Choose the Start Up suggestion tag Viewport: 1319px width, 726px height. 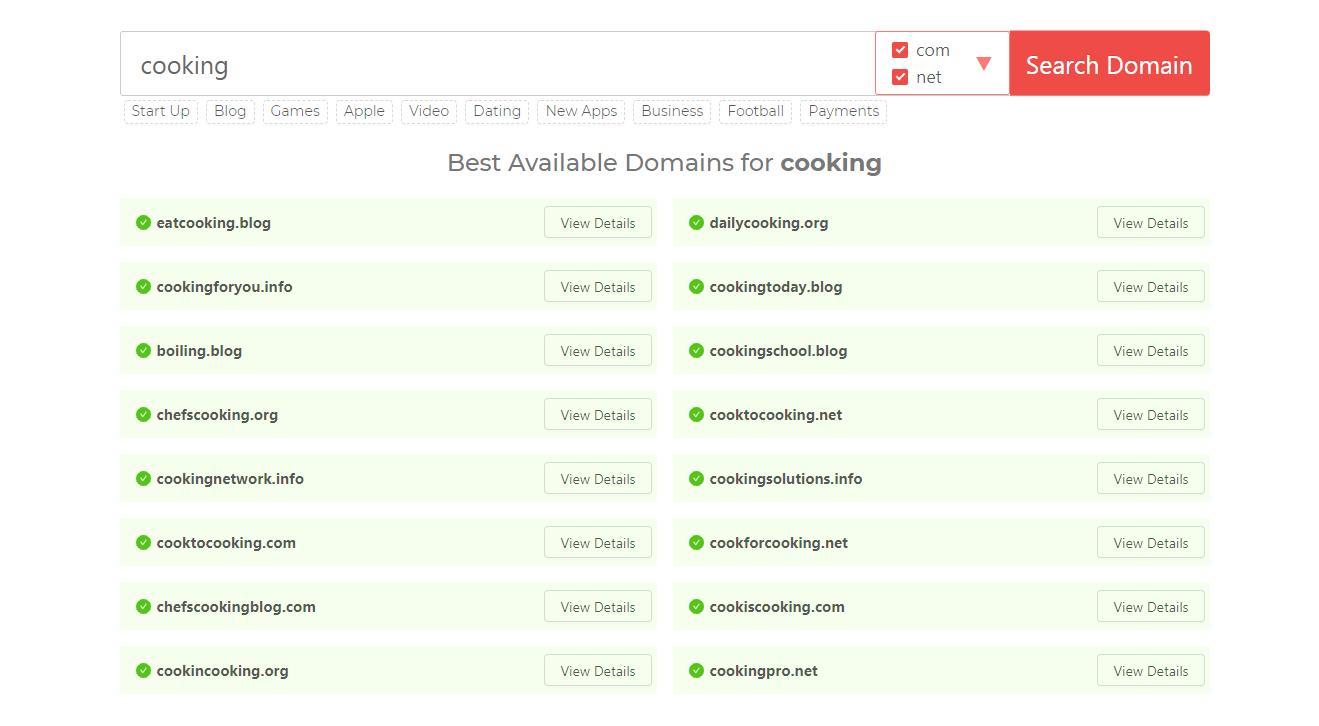[x=160, y=111]
